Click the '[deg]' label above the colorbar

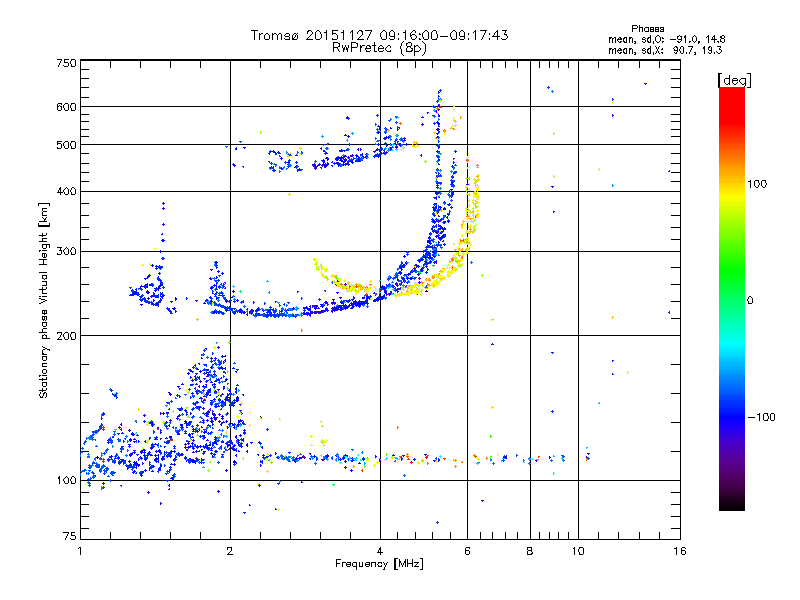(x=734, y=80)
